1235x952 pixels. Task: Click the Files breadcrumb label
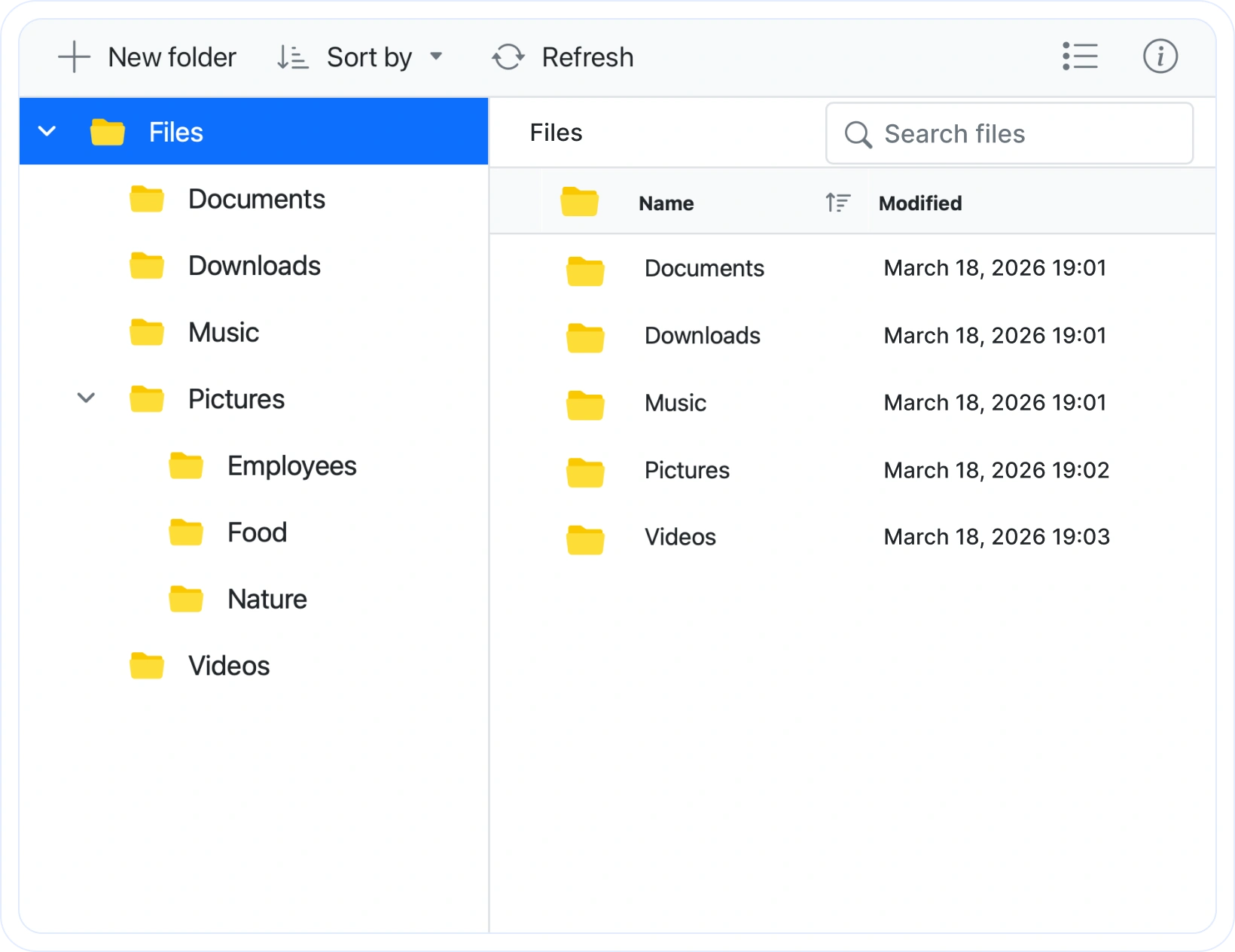(x=556, y=133)
